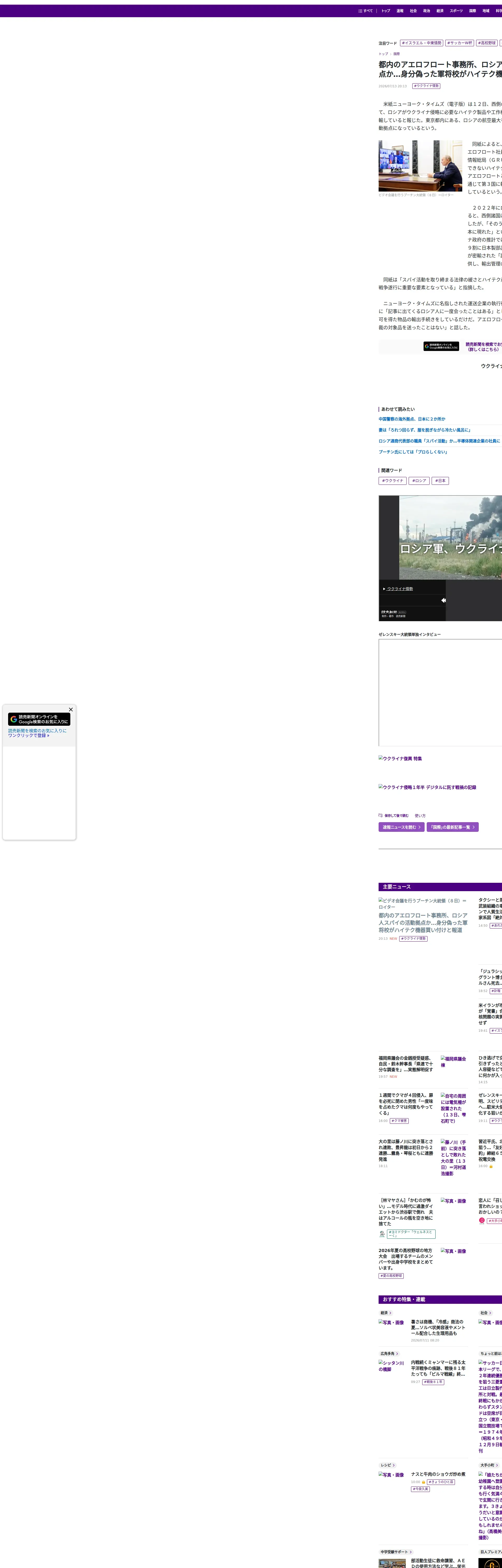Open the 経済 nav section
Screen dimensions: 502x1568
440,11
